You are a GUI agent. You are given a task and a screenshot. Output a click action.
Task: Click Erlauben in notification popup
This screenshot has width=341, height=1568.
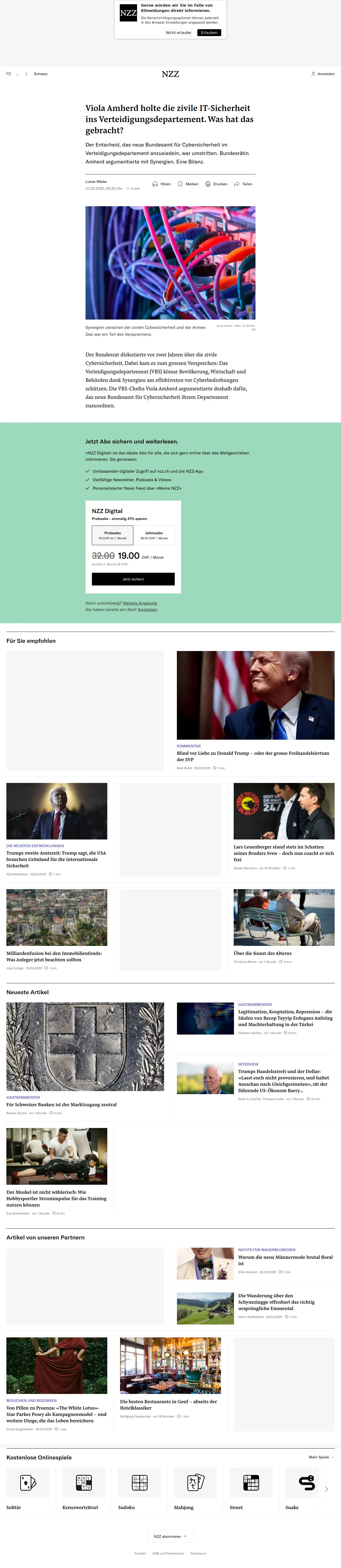pyautogui.click(x=209, y=33)
